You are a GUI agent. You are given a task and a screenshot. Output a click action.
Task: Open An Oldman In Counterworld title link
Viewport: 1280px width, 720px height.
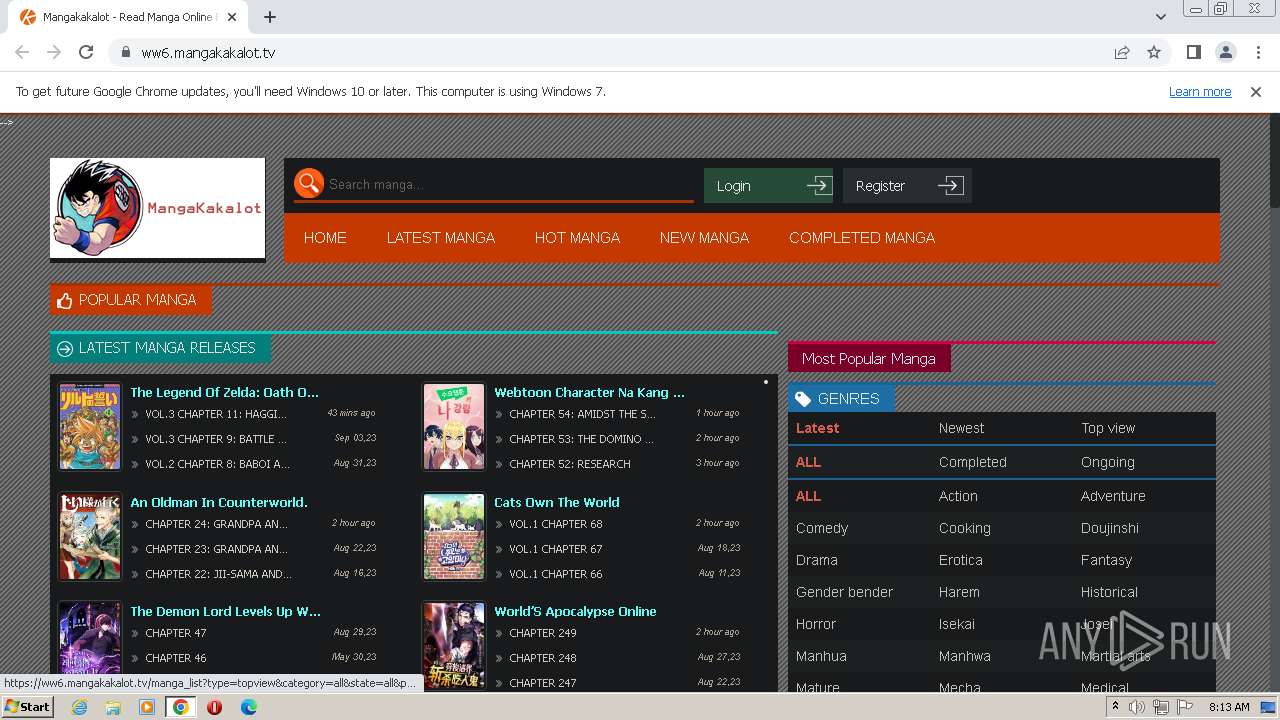219,502
